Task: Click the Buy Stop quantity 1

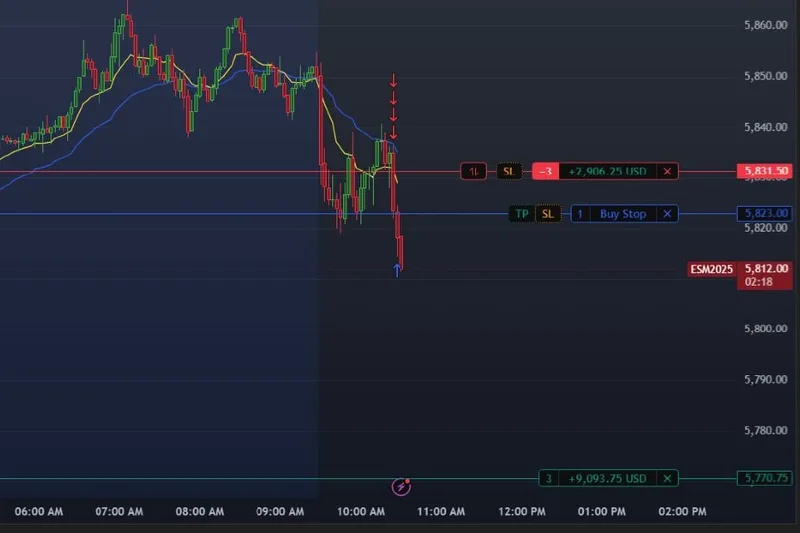Action: (580, 214)
